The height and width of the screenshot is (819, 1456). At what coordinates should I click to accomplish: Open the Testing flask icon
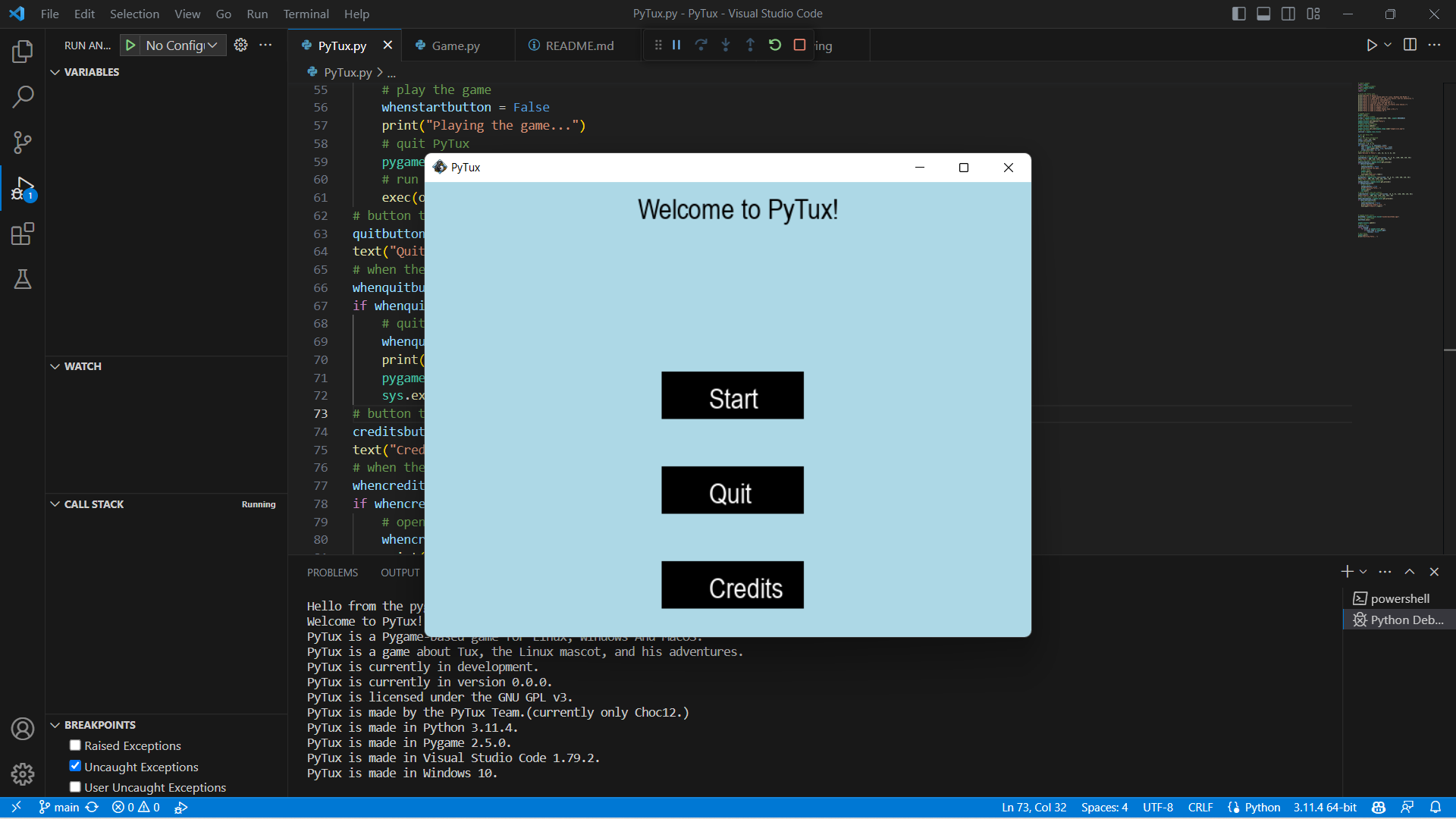pyautogui.click(x=23, y=279)
